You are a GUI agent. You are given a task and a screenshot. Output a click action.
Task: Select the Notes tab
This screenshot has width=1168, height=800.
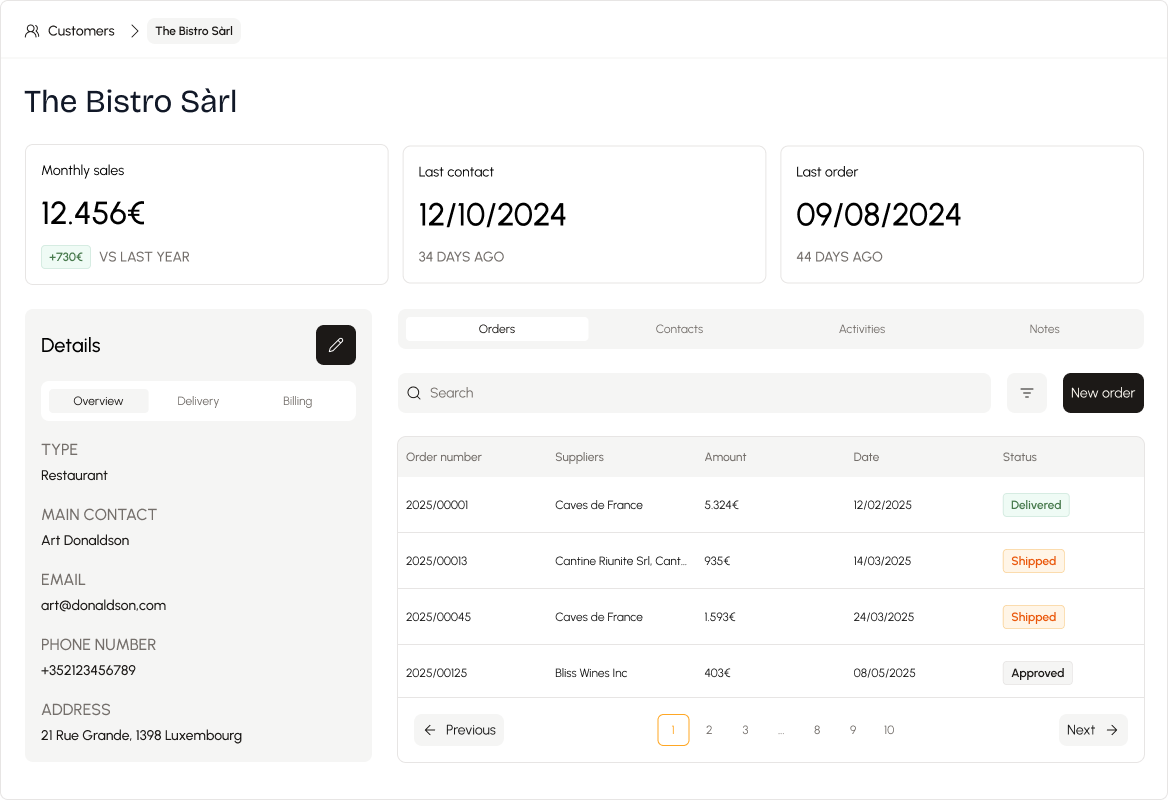[1044, 329]
